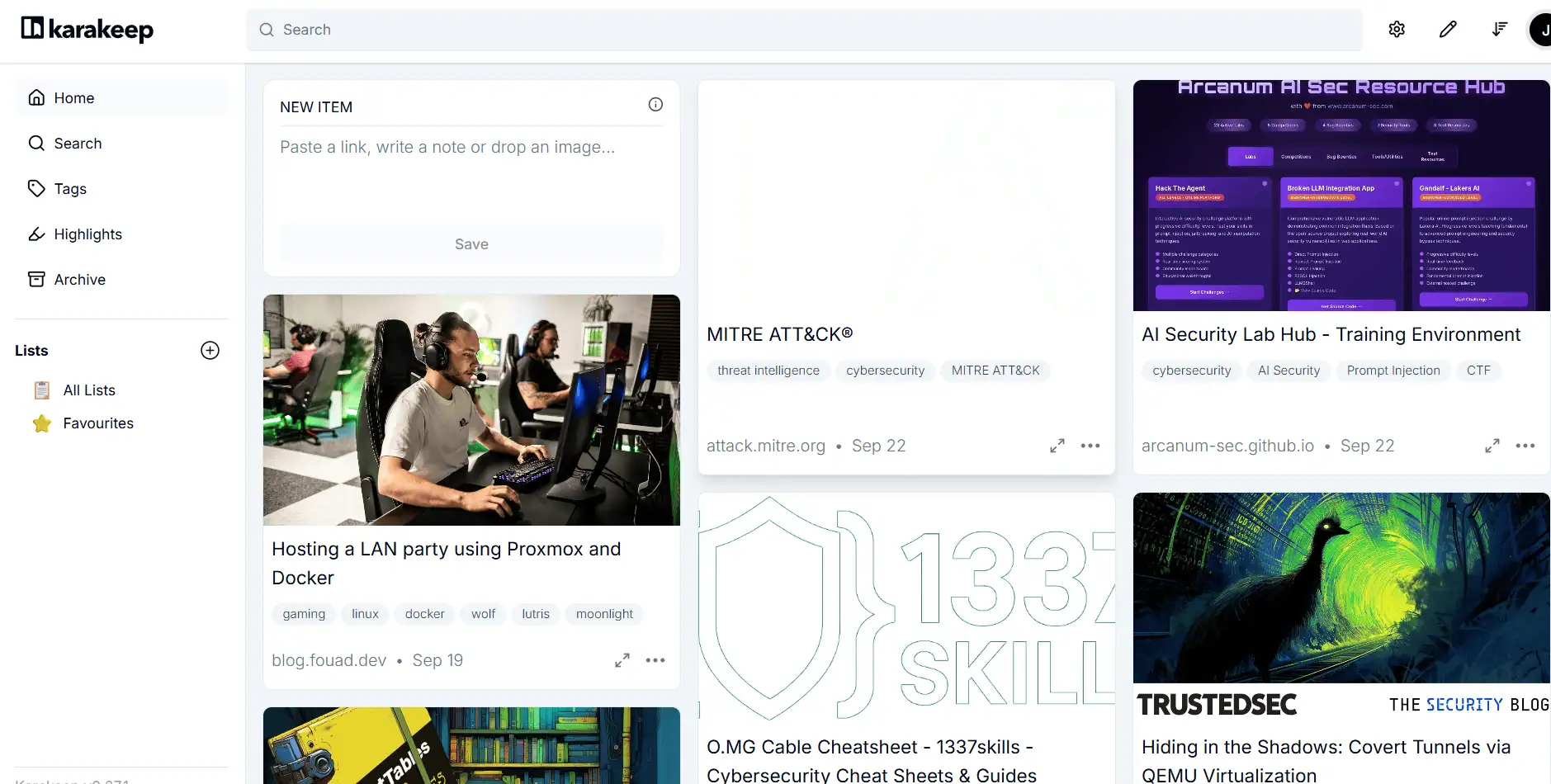
Task: Select the MITRE ATT&CK tag
Action: point(995,371)
